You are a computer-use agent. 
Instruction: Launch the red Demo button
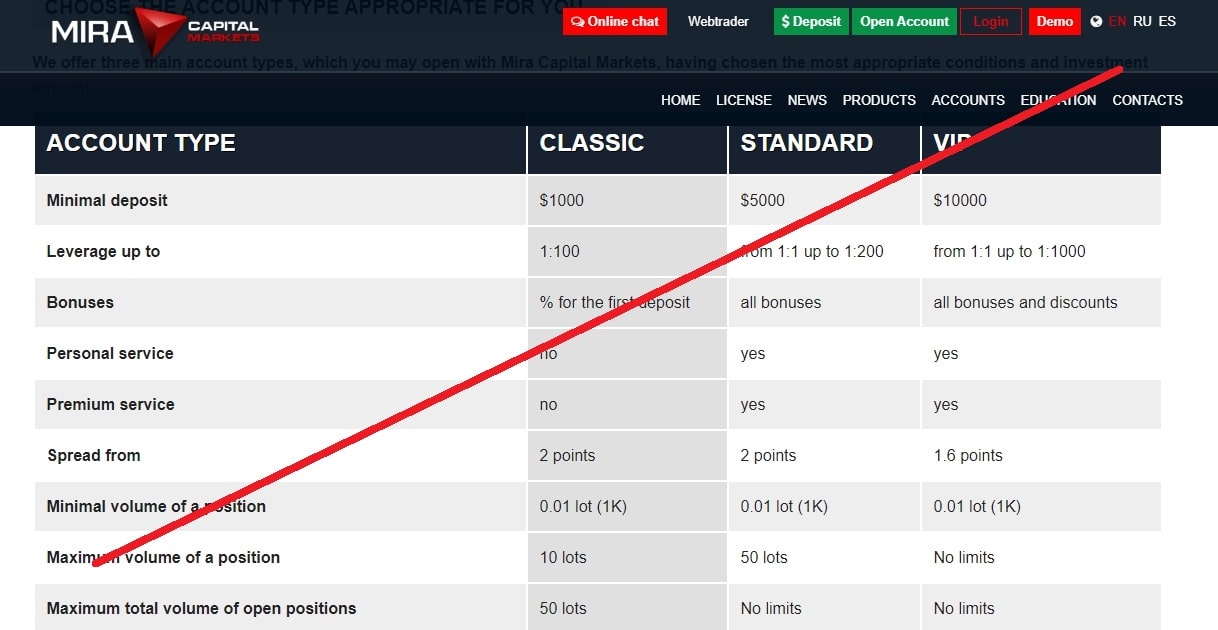[x=1055, y=21]
